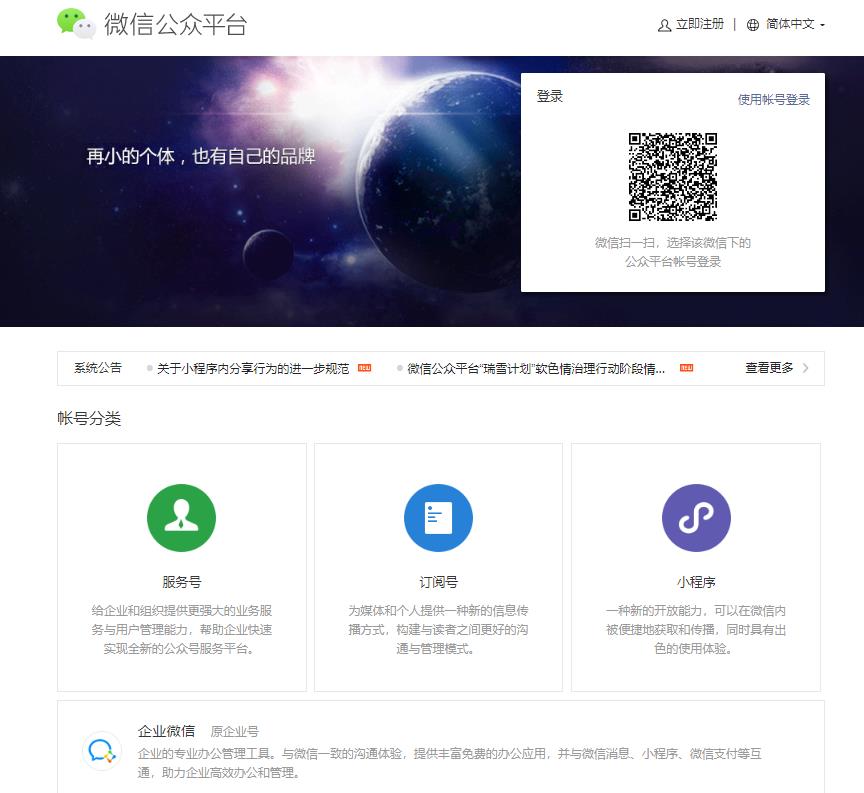864x793 pixels.
Task: Click the green 服务号 person icon
Action: (181, 518)
